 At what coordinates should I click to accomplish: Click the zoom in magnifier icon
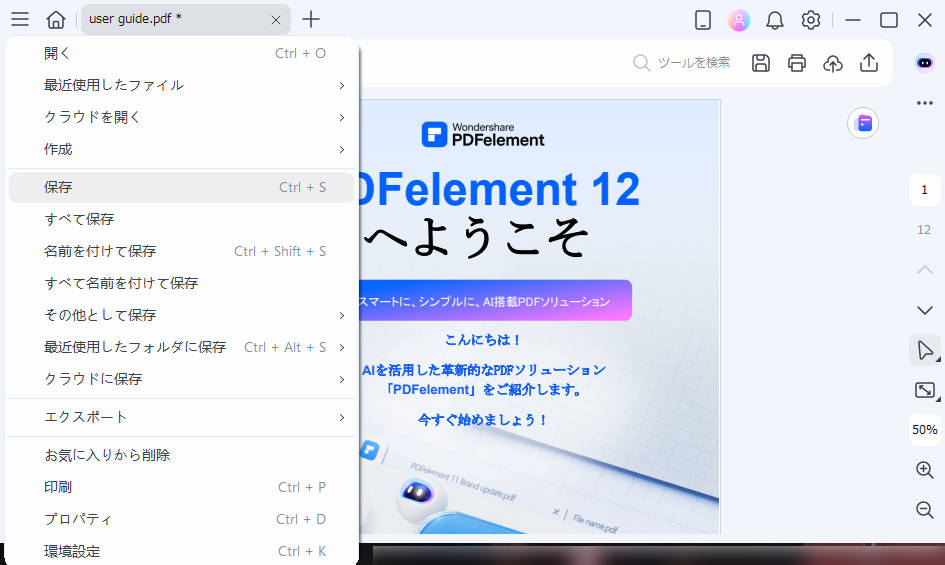point(925,470)
